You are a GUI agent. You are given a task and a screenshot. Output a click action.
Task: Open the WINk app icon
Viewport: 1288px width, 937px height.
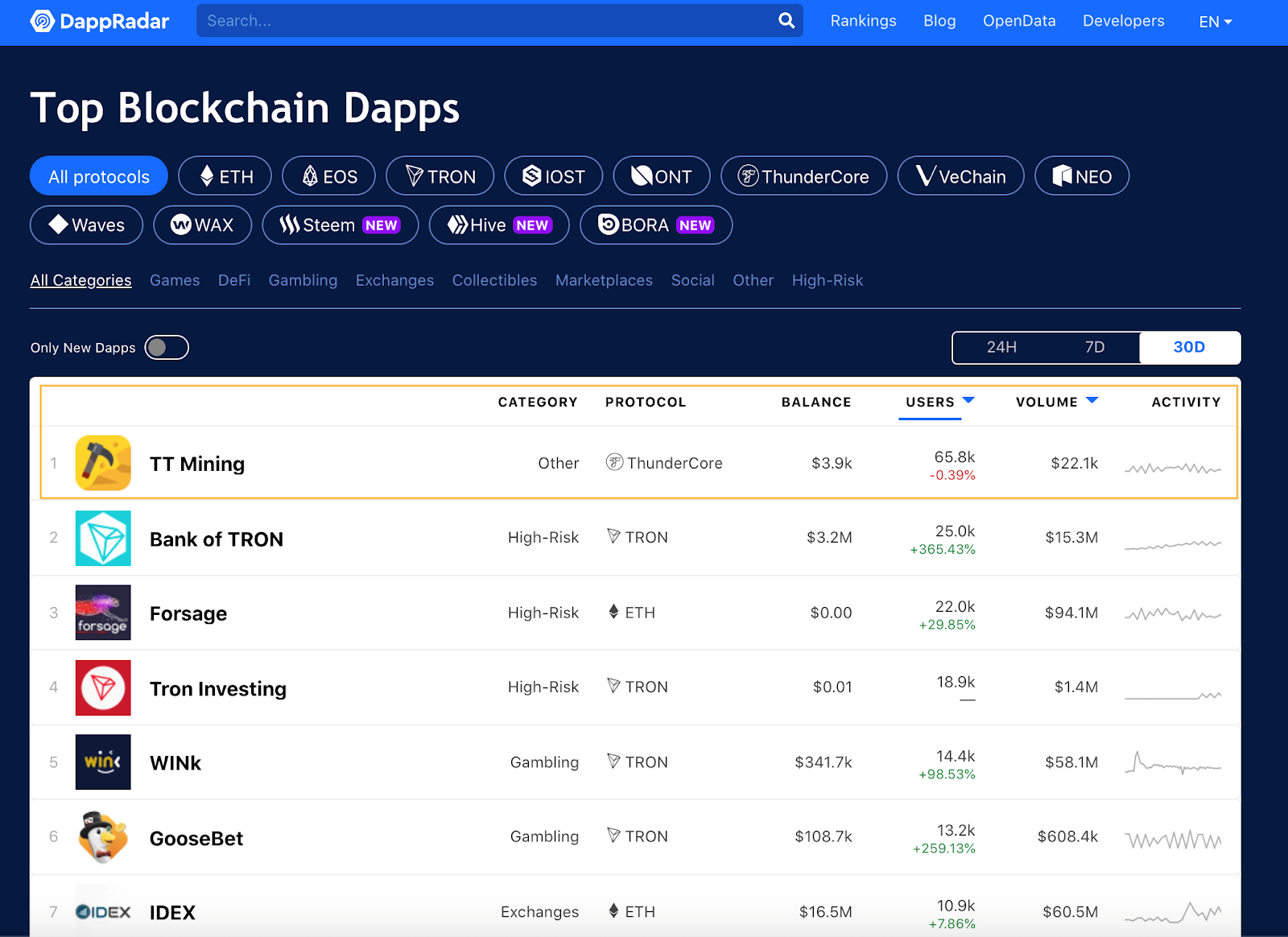pyautogui.click(x=103, y=762)
